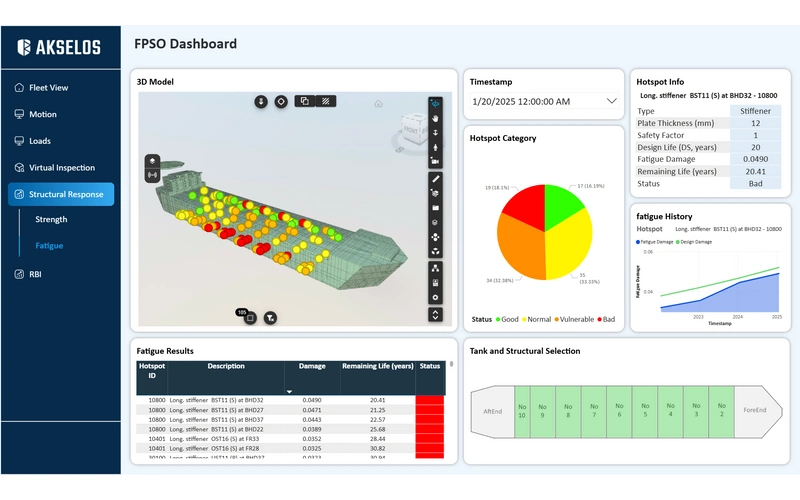Open the Damage column sort arrow
This screenshot has width=800, height=500.
[x=289, y=391]
